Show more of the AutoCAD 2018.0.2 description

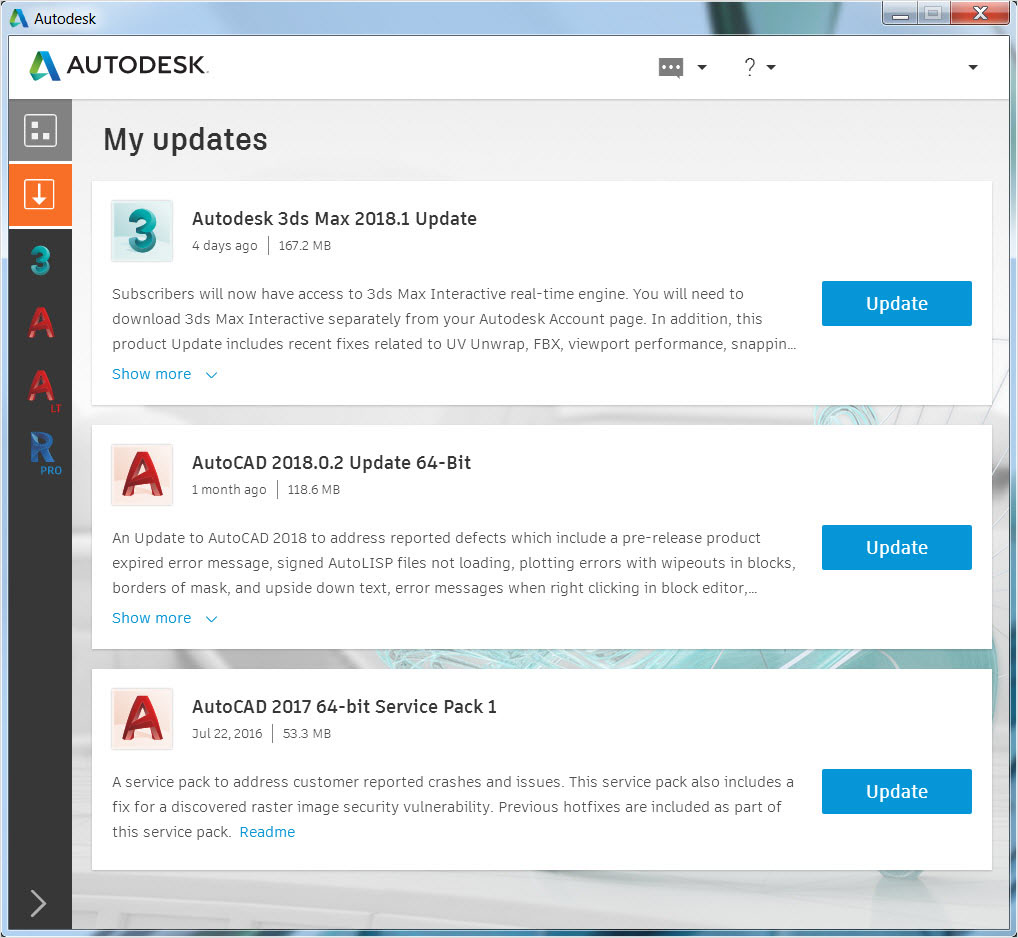tap(164, 618)
